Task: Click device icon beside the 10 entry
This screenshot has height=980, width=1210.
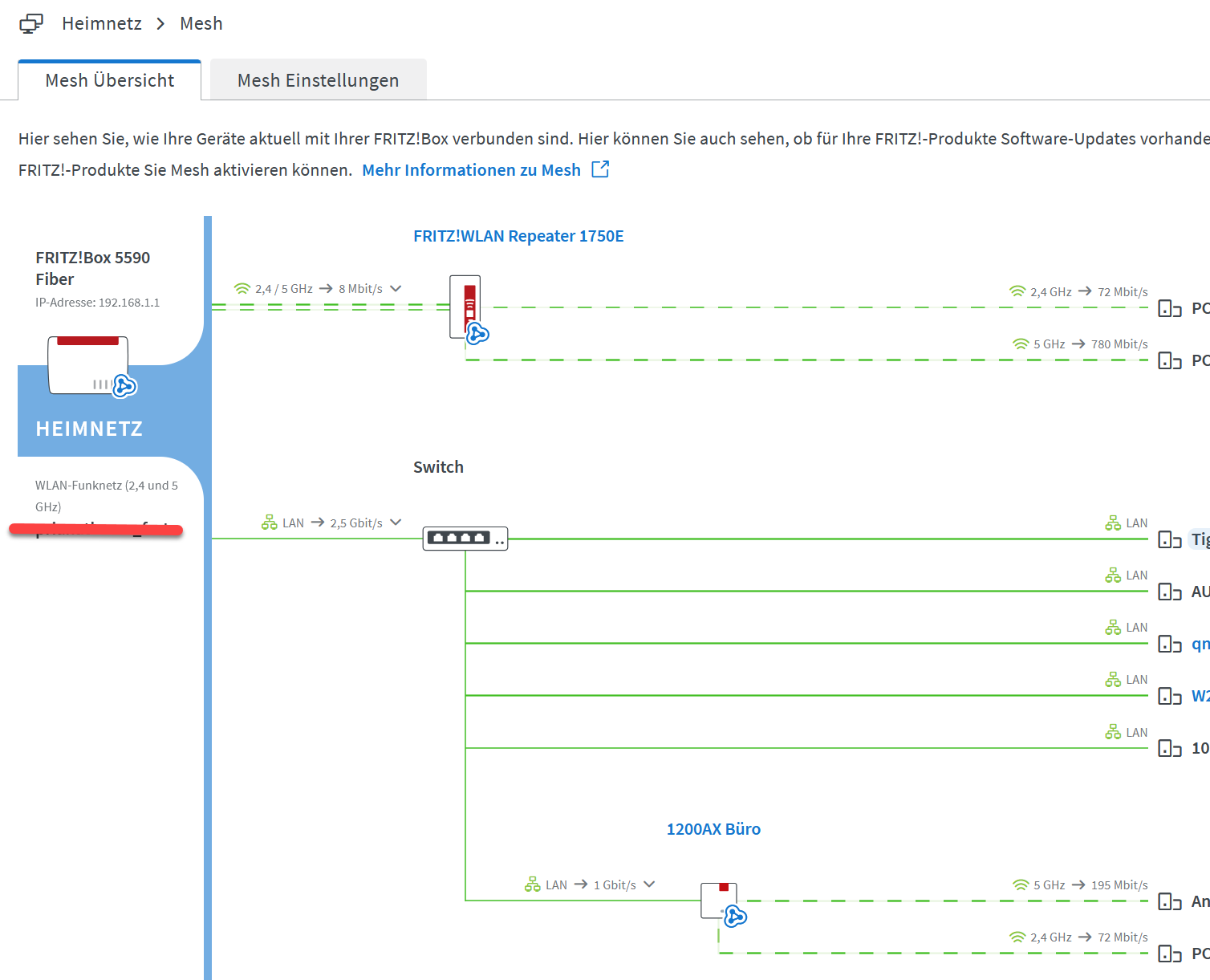Action: click(x=1170, y=748)
